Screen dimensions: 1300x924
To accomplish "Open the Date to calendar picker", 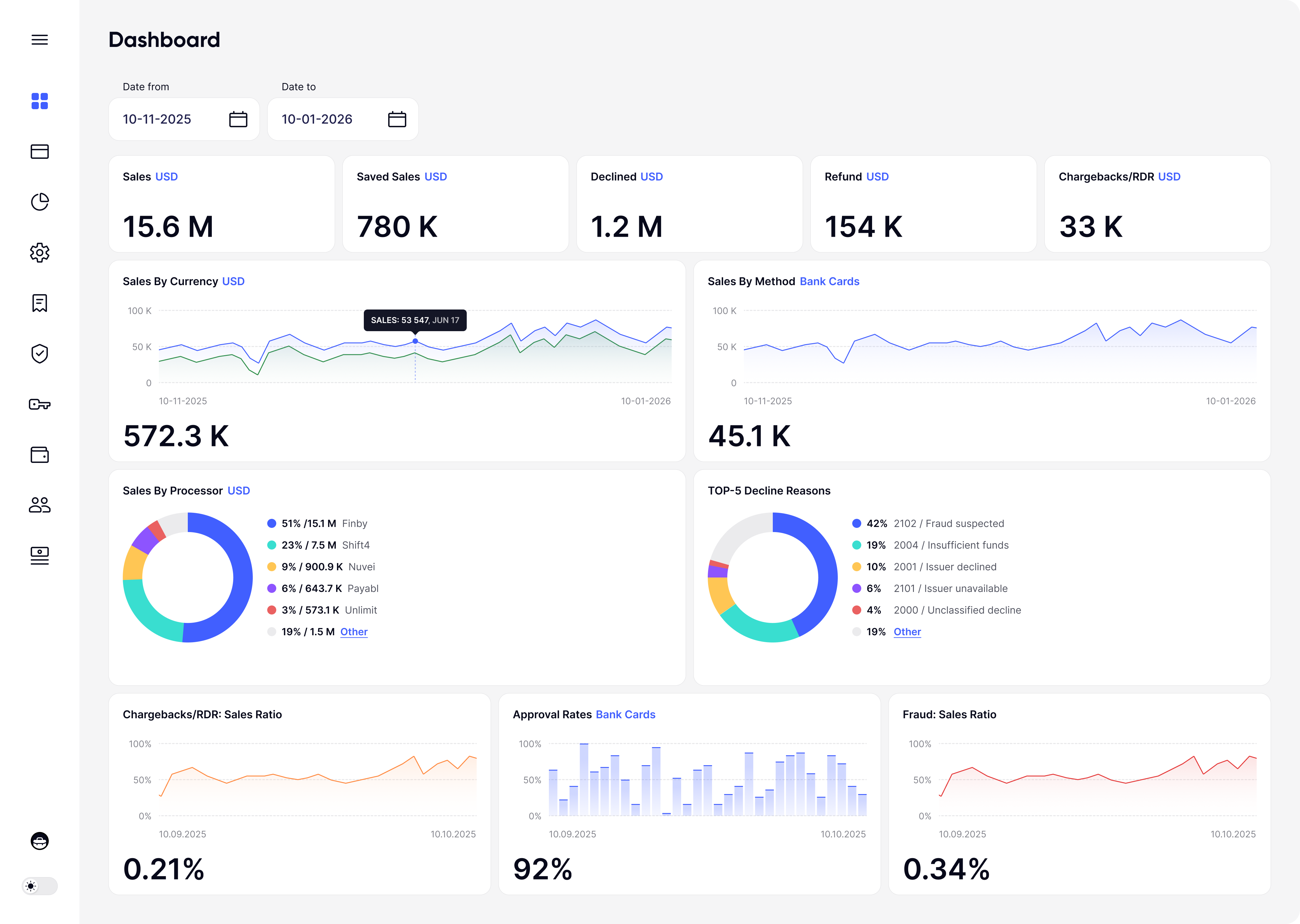I will point(397,119).
